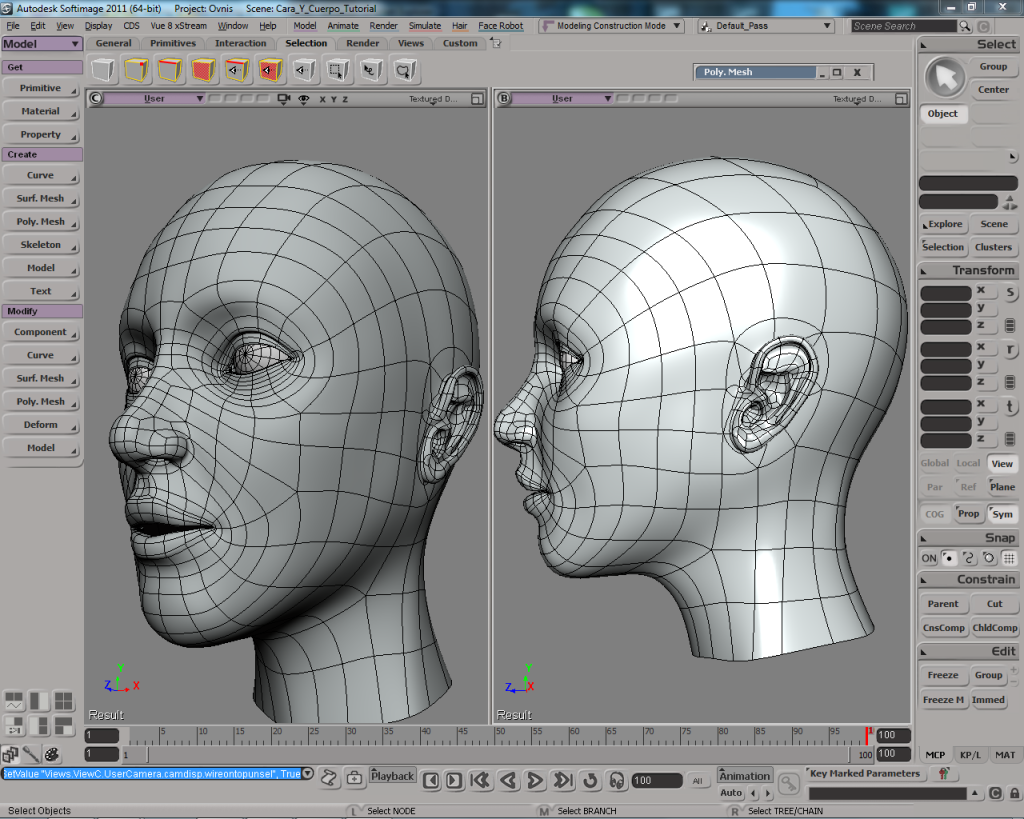Select the polygon selection tool with red face

coord(203,70)
